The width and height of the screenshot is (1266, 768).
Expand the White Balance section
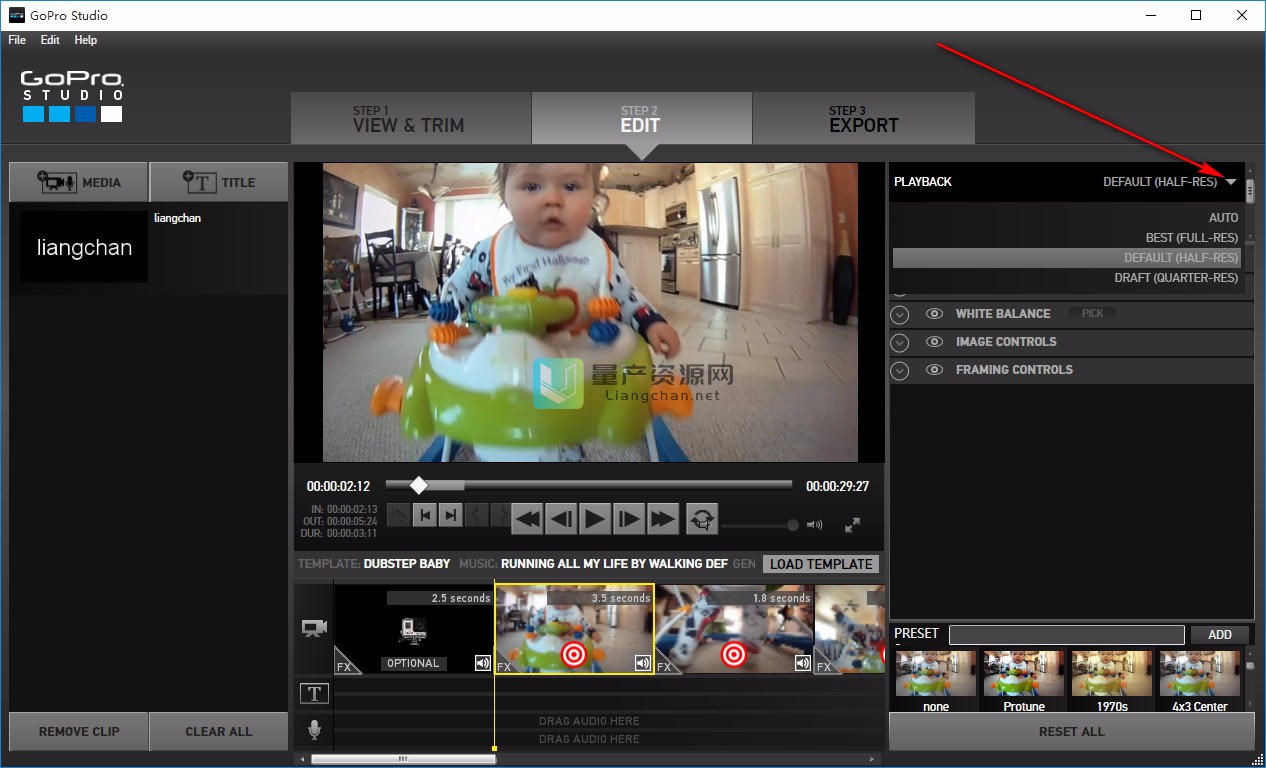click(x=900, y=315)
